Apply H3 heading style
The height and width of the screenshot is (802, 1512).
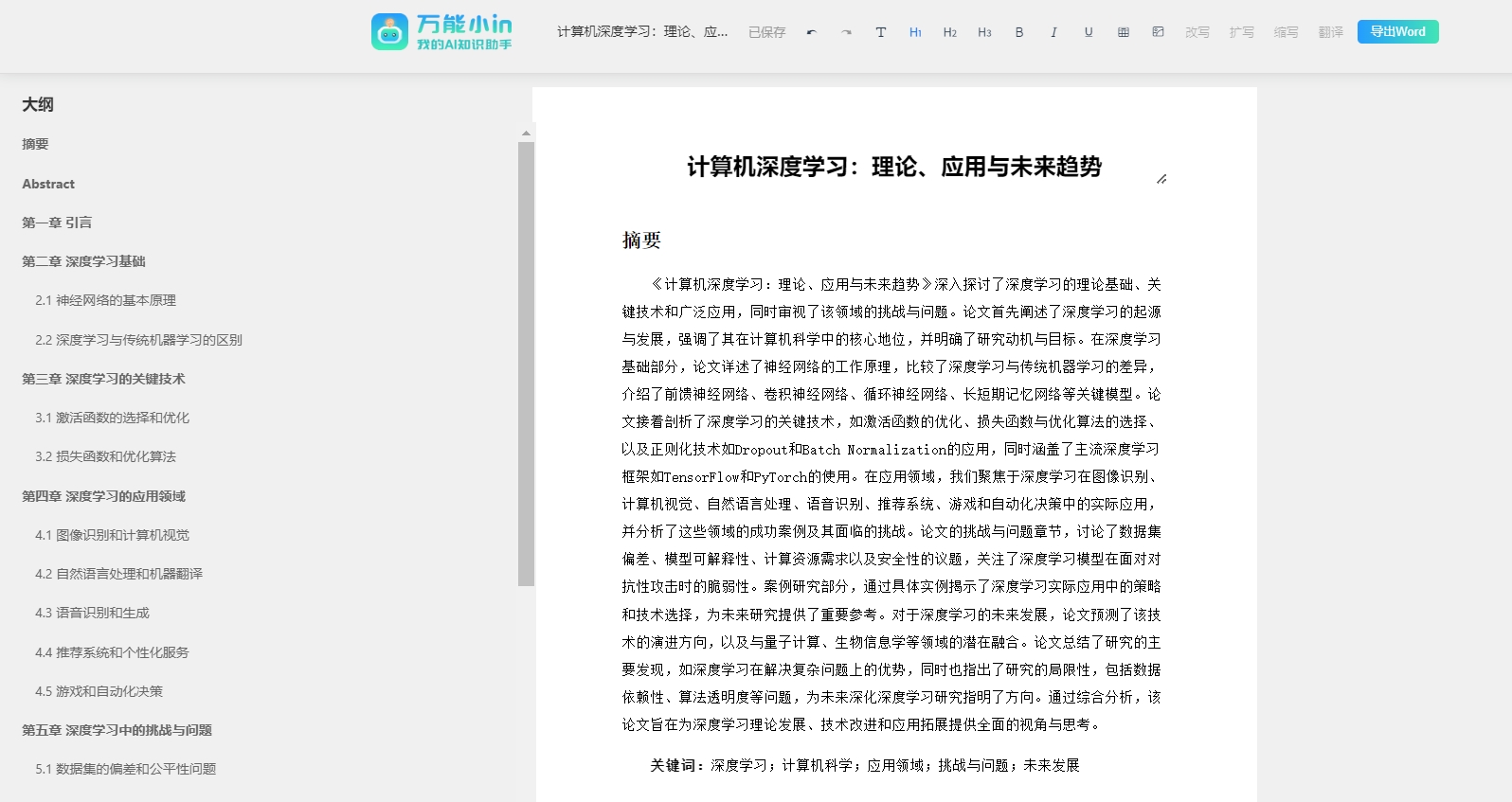pyautogui.click(x=985, y=32)
